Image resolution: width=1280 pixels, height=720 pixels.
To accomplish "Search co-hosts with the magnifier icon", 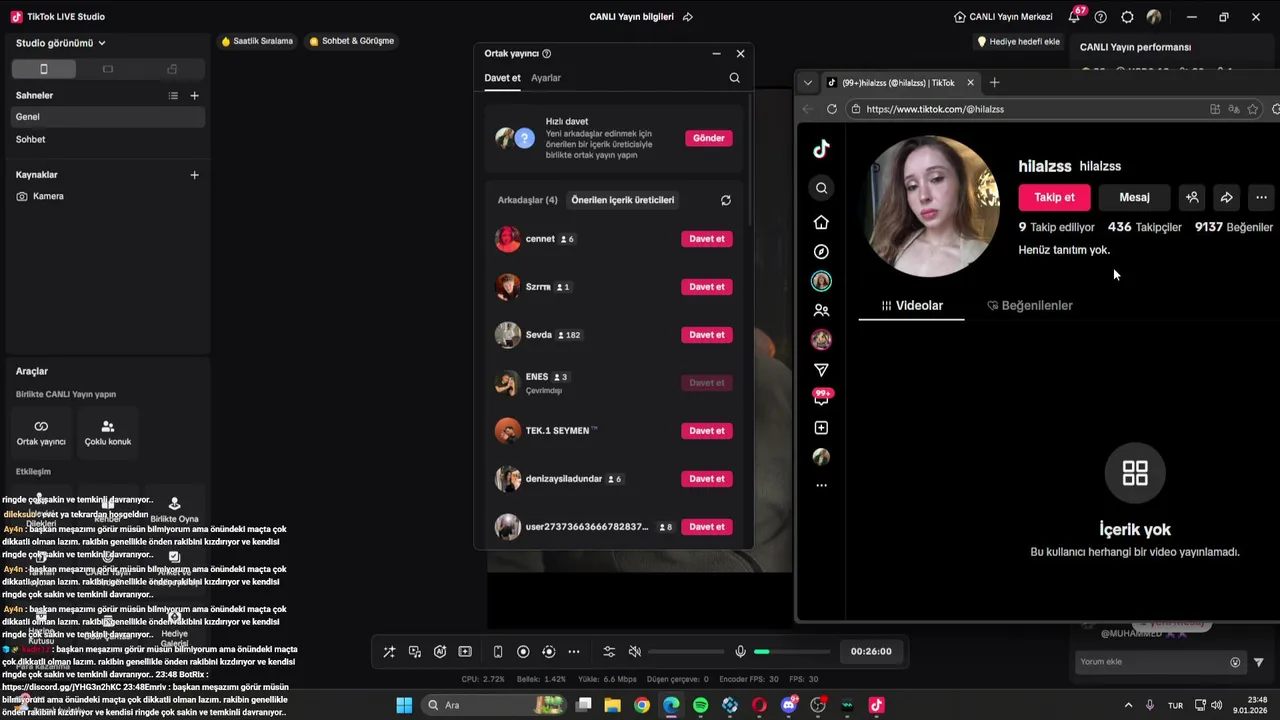I will [x=735, y=78].
